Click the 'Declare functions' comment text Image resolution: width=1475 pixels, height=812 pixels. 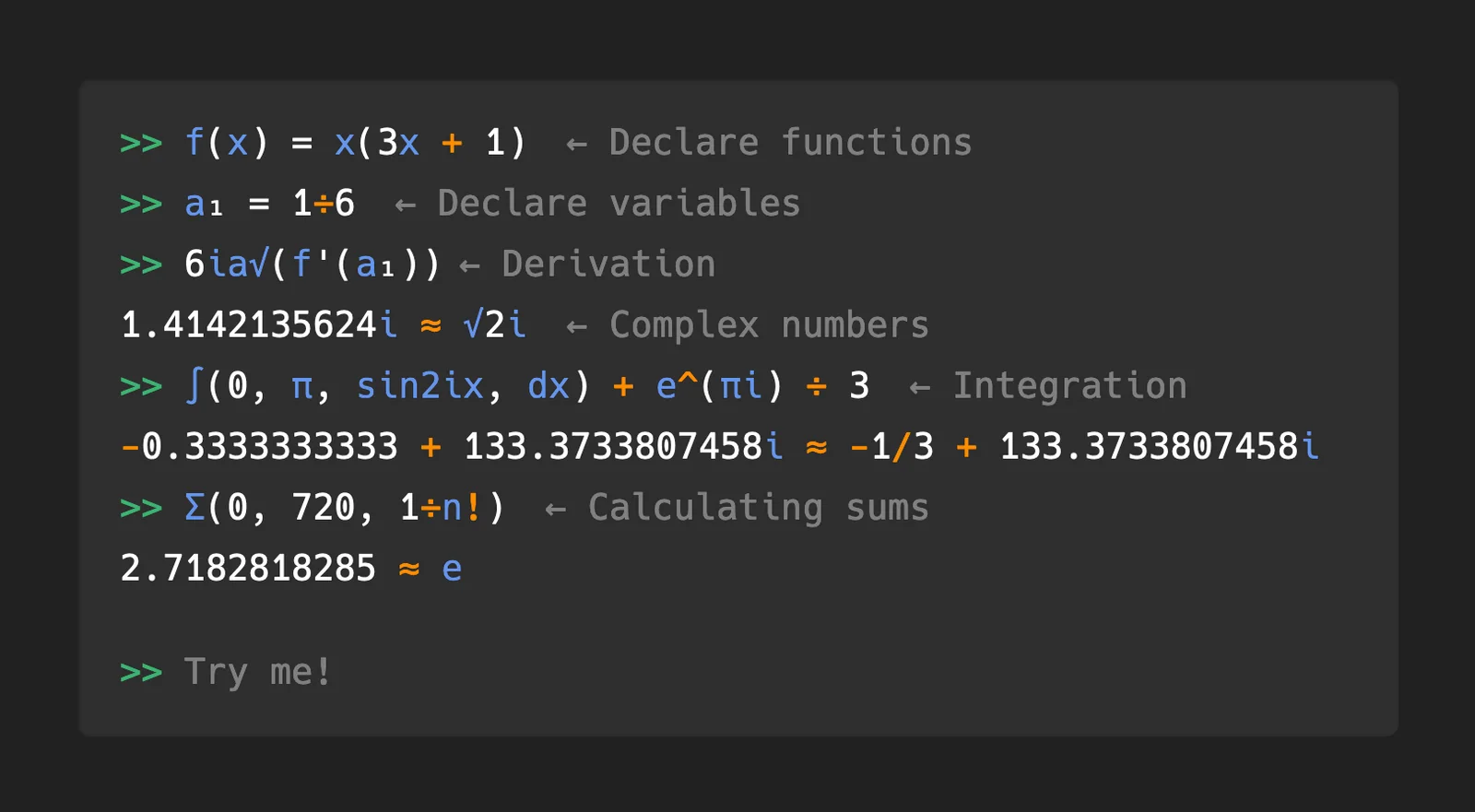coord(790,142)
